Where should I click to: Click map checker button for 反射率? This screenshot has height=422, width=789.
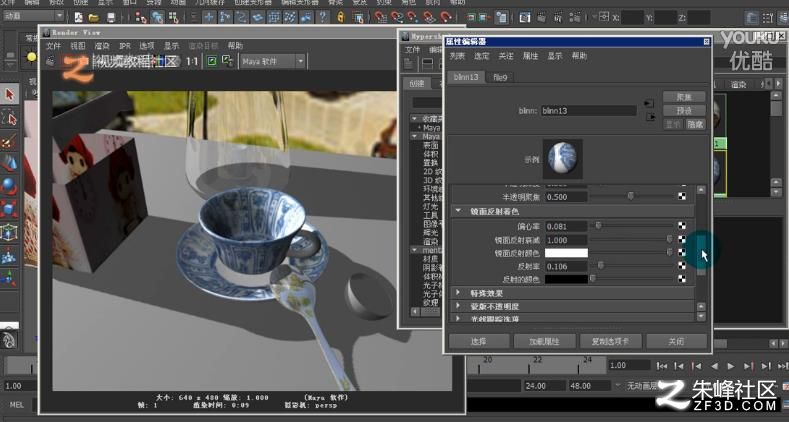point(682,266)
